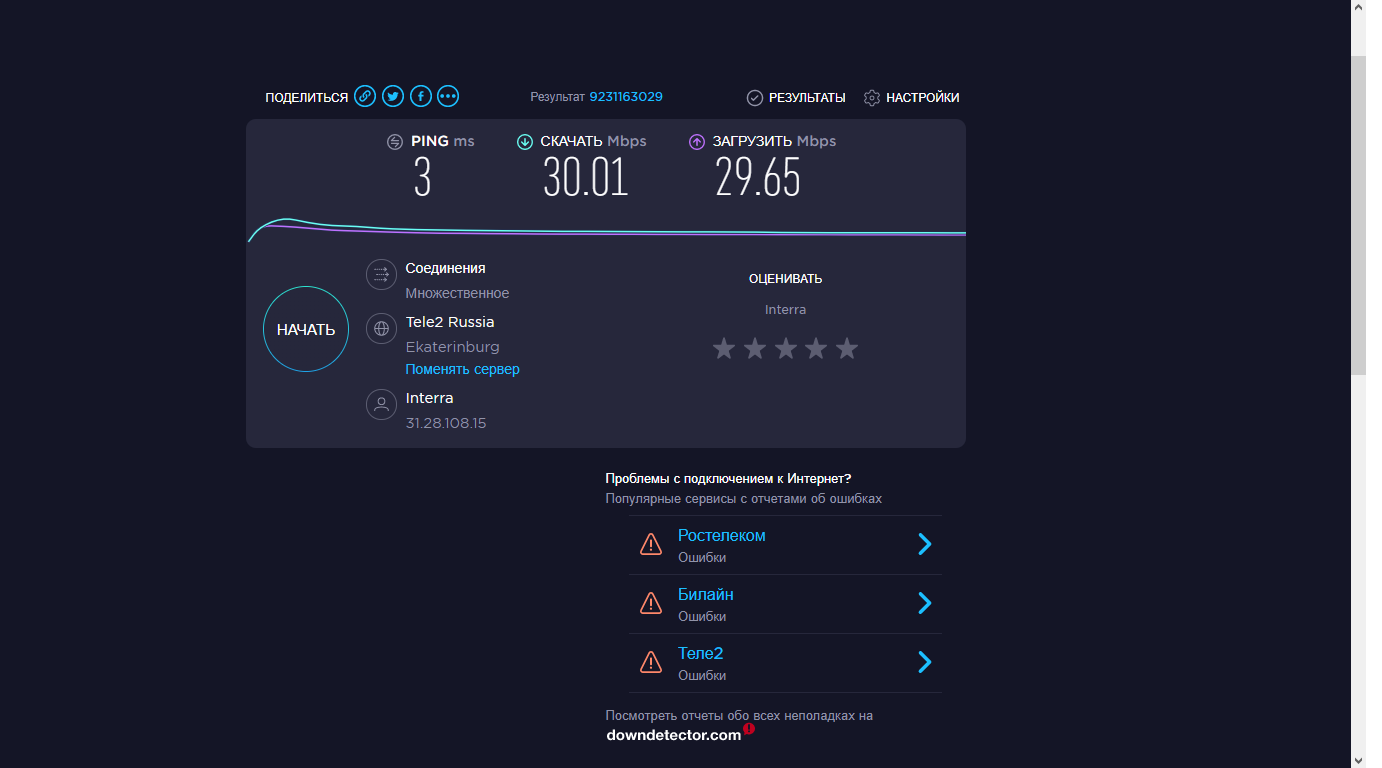Click the checkmark icon beside РЕЗУЛЬТАТЫ
Screen dimensions: 1382x768
pyautogui.click(x=755, y=98)
